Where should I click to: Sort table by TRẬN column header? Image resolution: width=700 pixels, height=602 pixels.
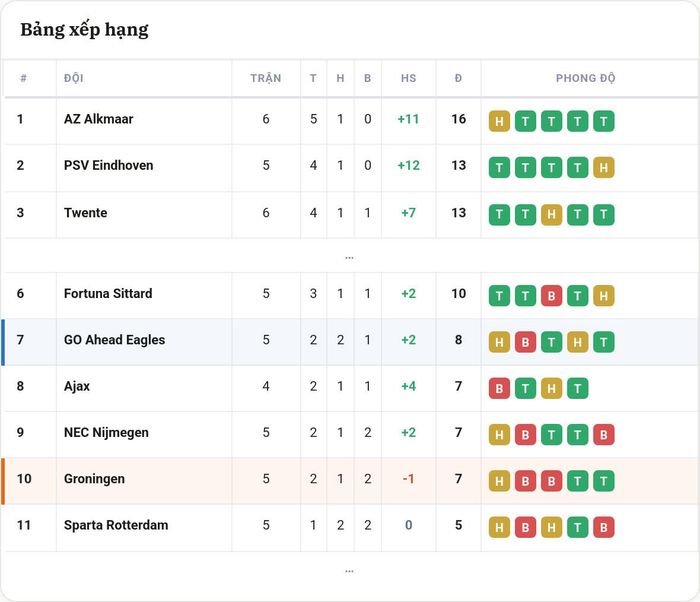click(266, 78)
